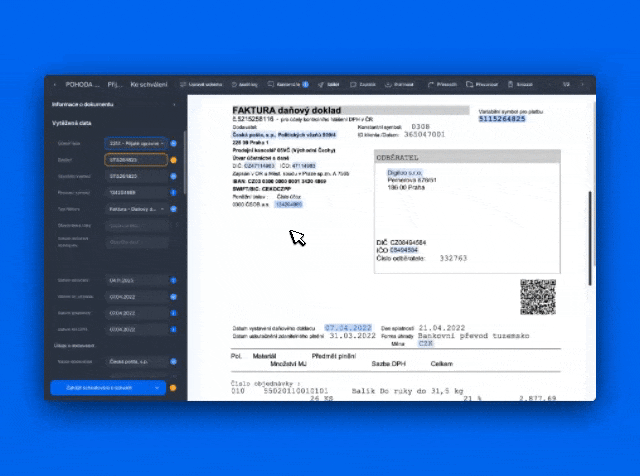The width and height of the screenshot is (640, 476).
Task: Click the Přesunout toolbar button
Action: (x=482, y=85)
